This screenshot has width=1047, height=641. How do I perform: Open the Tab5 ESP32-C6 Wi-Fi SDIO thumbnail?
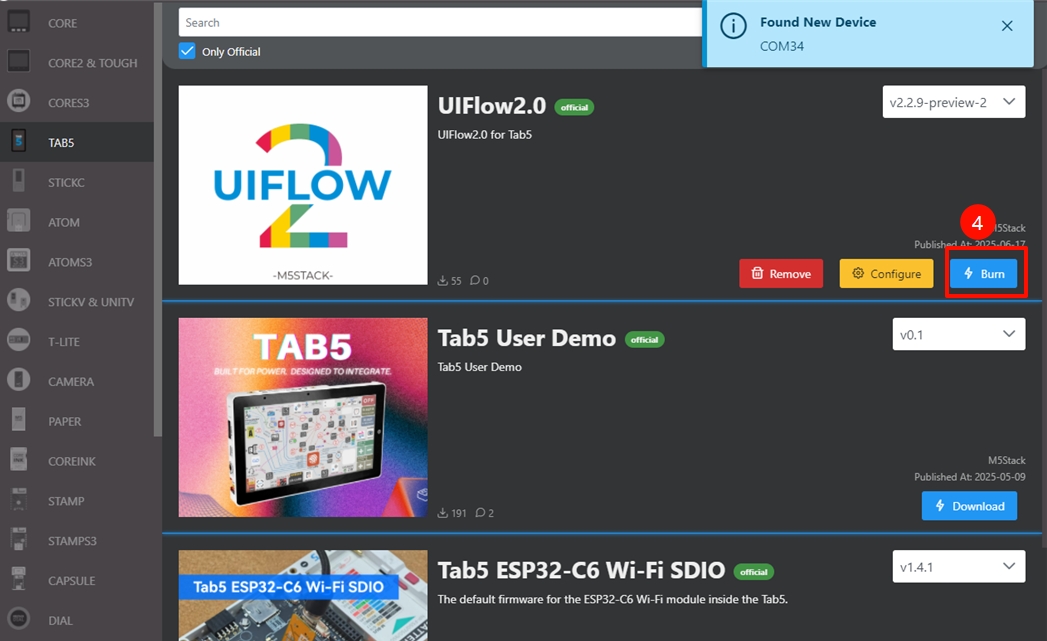pos(303,596)
